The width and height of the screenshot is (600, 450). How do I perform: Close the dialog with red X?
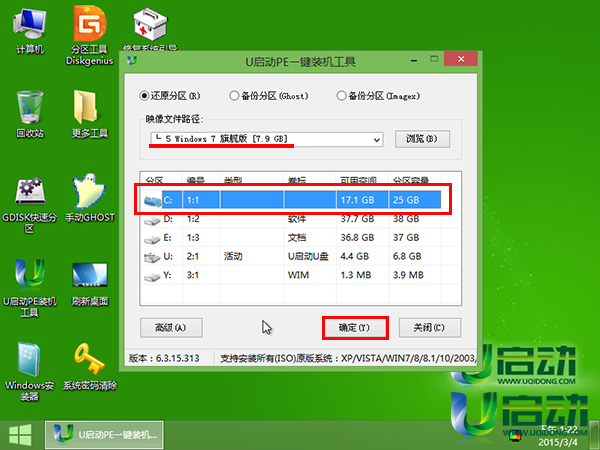pos(461,59)
